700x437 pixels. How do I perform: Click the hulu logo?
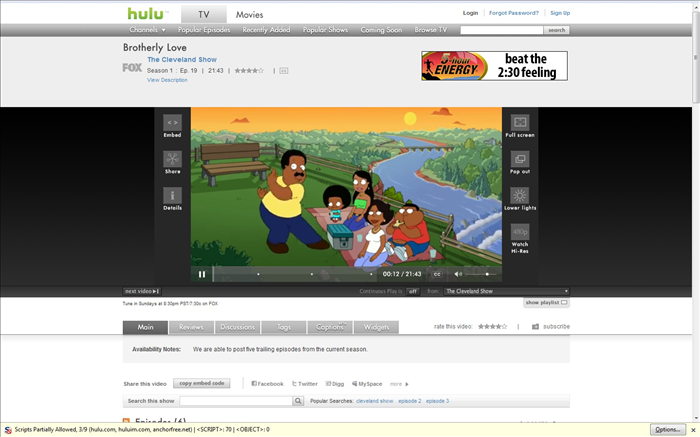(x=147, y=13)
